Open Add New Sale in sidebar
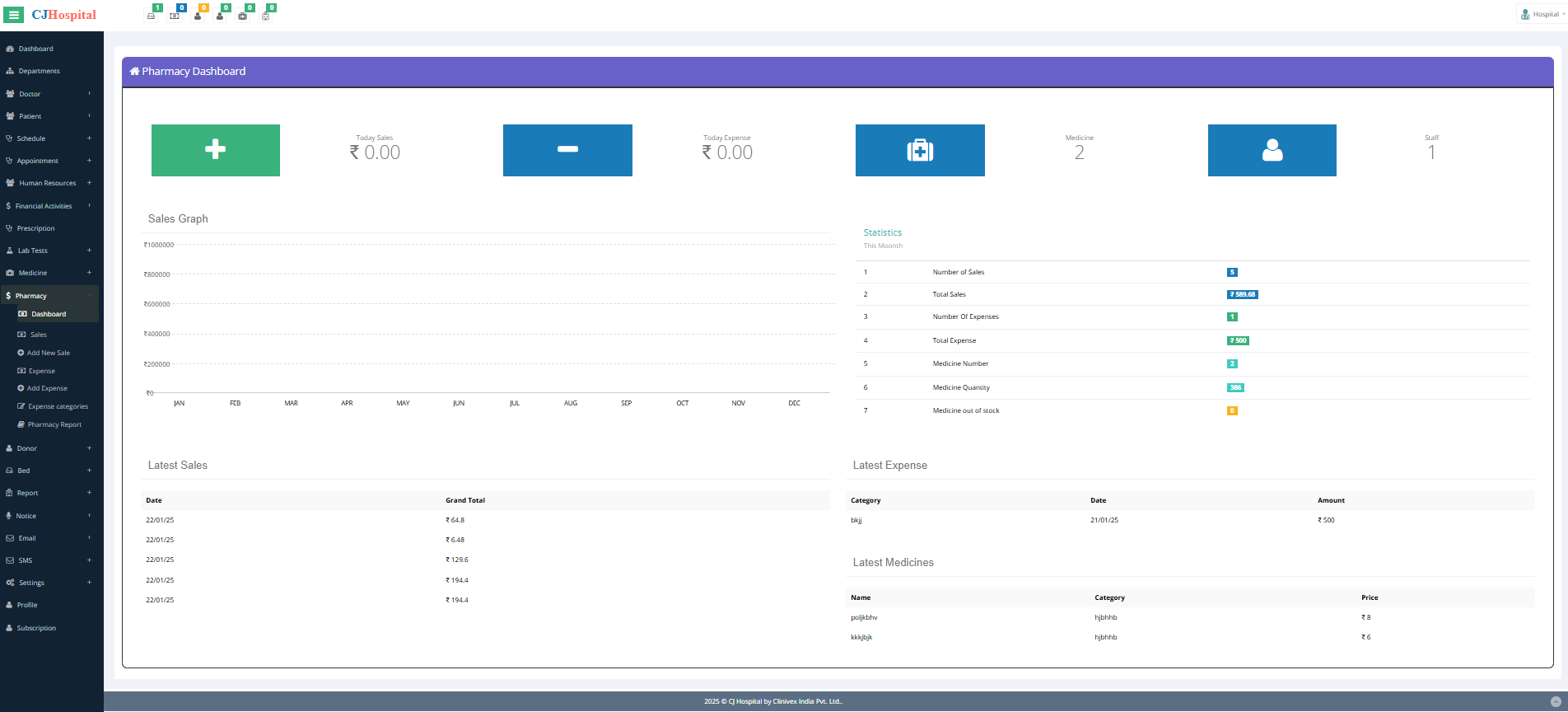Image resolution: width=1568 pixels, height=712 pixels. tap(48, 353)
